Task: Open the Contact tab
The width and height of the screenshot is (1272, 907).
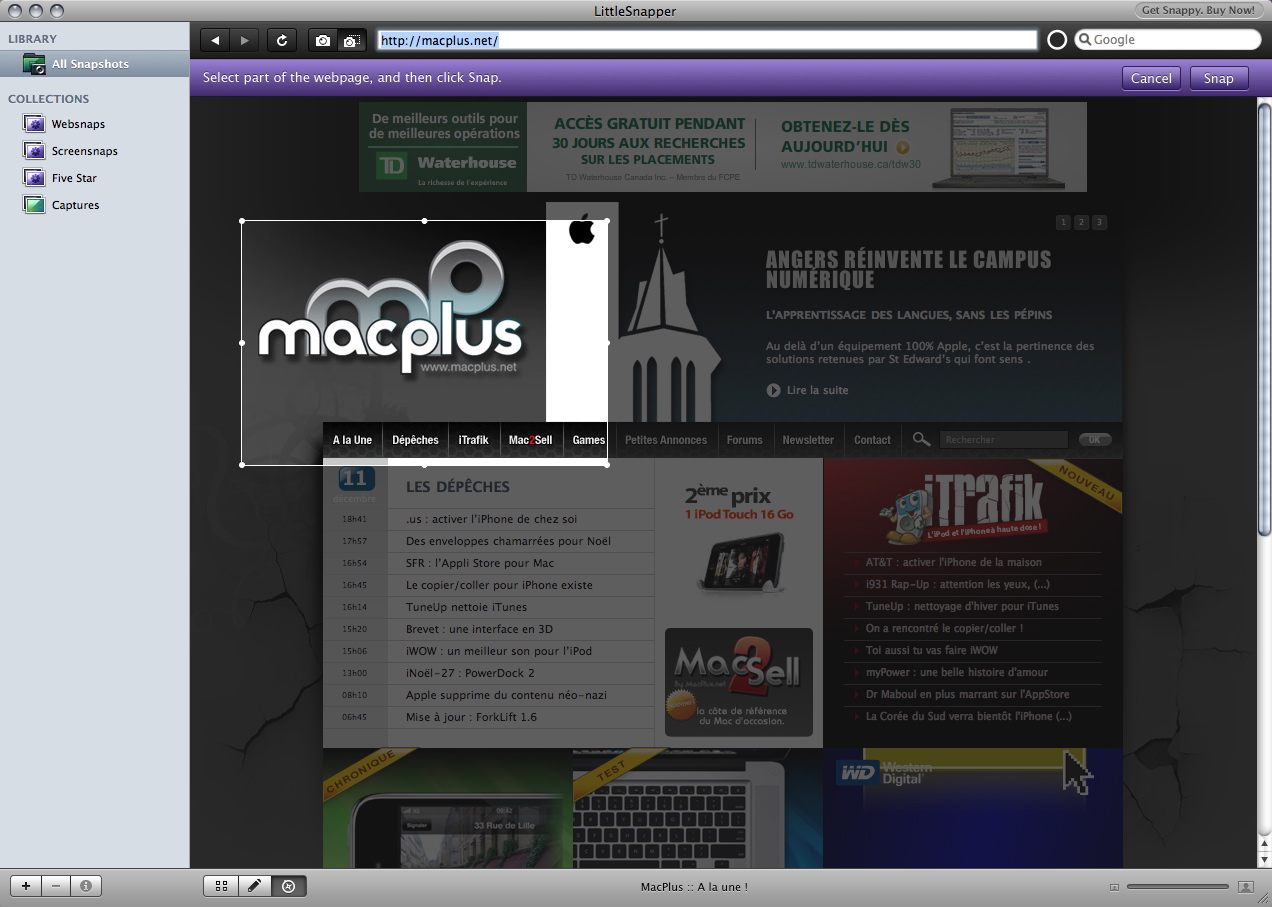Action: 872,440
